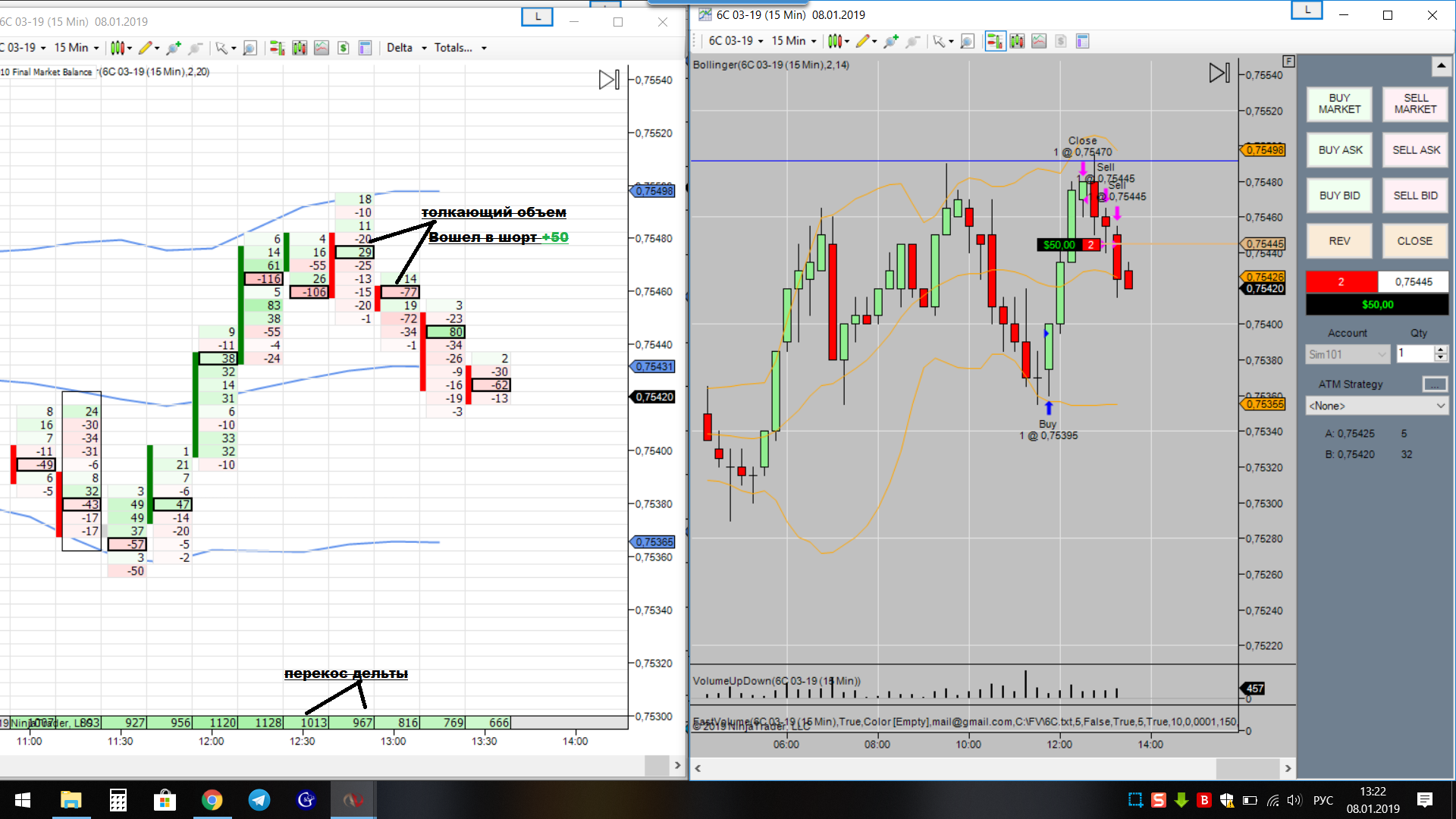Open Indicators icon in right chart toolbar
This screenshot has height=819, width=1456.
click(1039, 41)
